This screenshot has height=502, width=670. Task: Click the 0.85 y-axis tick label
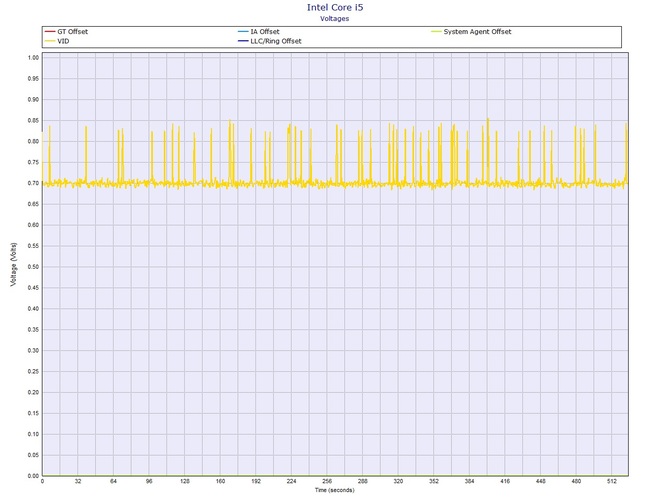(x=33, y=120)
